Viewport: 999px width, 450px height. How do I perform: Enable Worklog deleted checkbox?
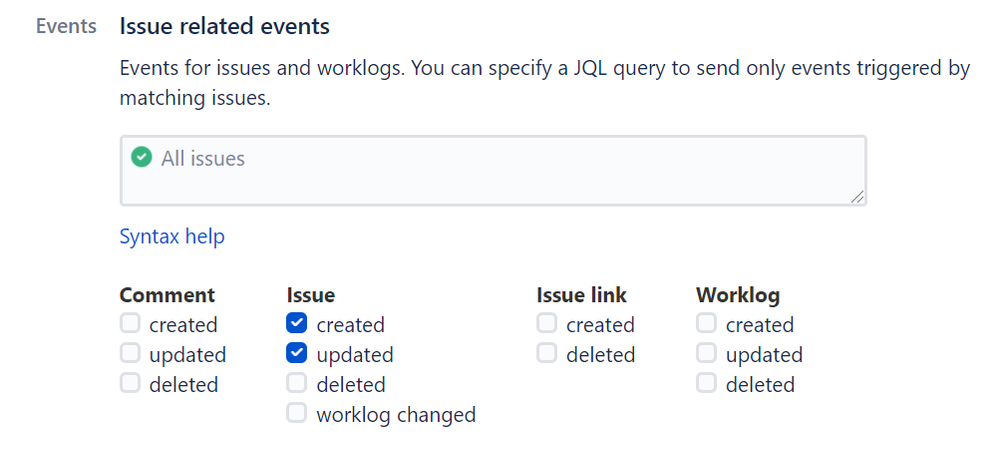(706, 383)
